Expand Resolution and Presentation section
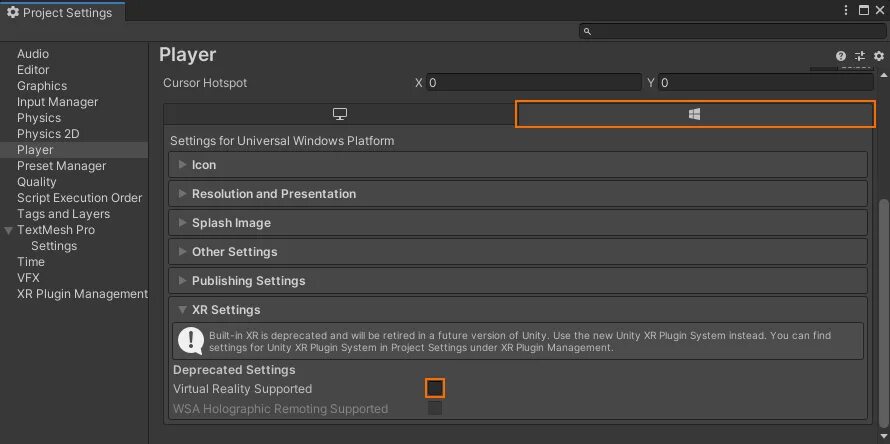This screenshot has width=890, height=444. click(518, 194)
